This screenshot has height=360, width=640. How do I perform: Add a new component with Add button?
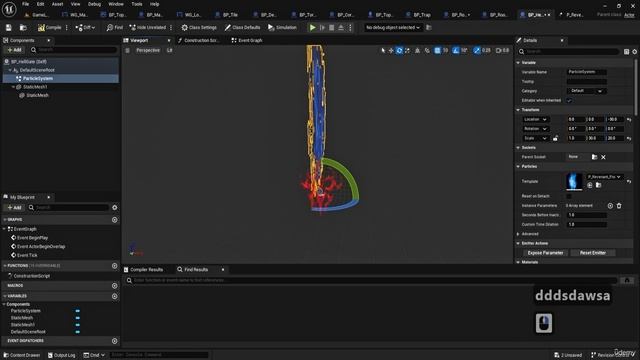[x=14, y=50]
